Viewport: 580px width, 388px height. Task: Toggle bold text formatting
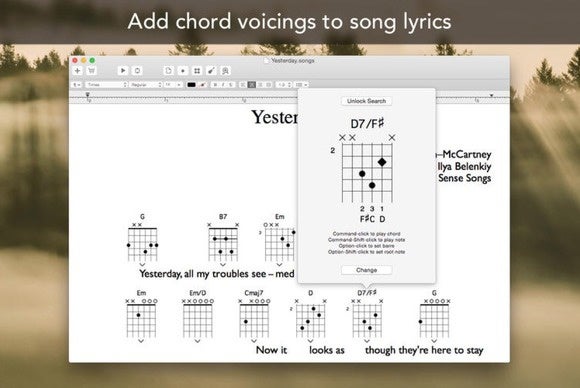(x=215, y=85)
